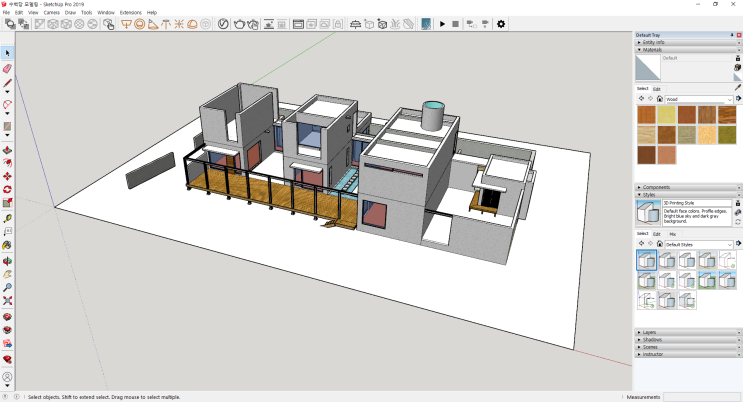
Task: Select the Eraser tool
Action: pyautogui.click(x=7, y=69)
